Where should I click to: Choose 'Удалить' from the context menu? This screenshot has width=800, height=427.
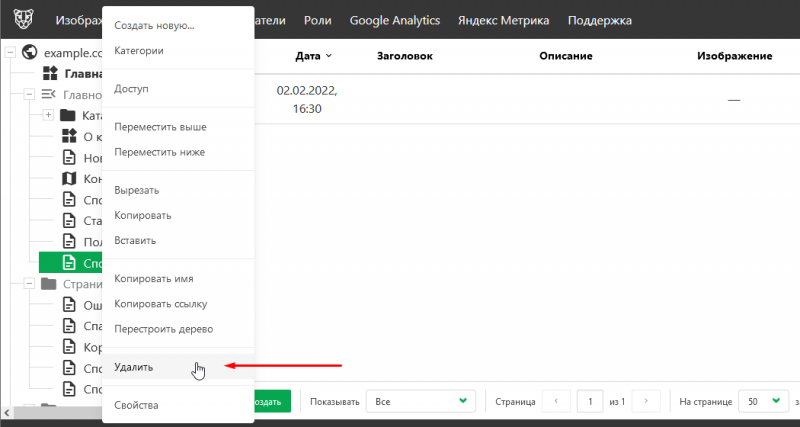(135, 367)
